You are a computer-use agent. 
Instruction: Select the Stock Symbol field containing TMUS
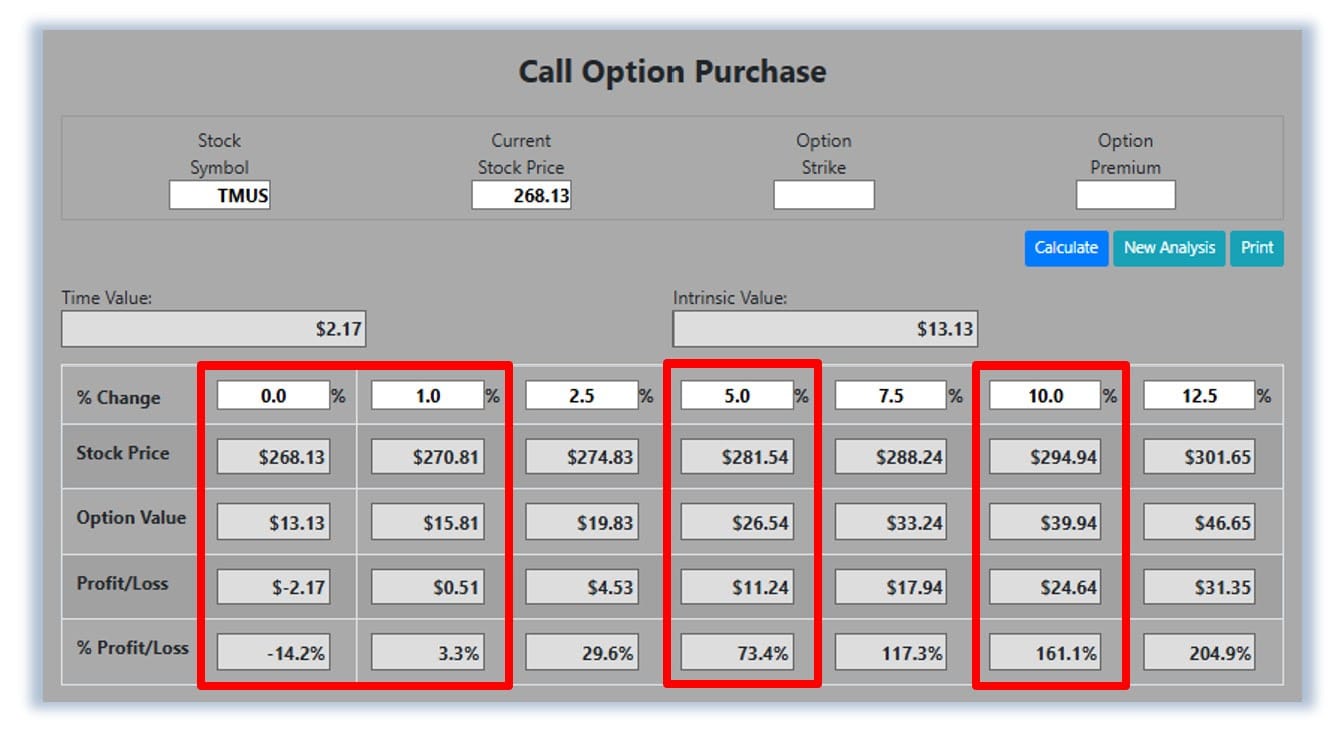(x=220, y=195)
